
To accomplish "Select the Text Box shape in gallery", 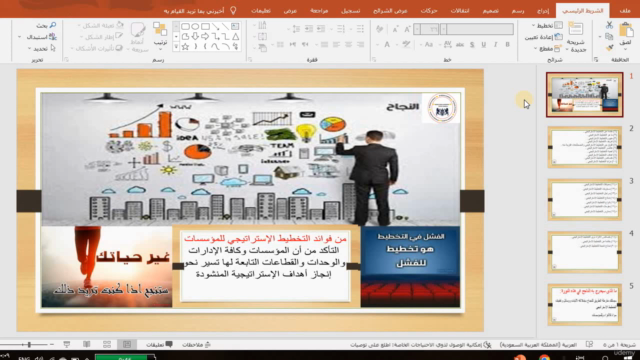I will tap(235, 27).
